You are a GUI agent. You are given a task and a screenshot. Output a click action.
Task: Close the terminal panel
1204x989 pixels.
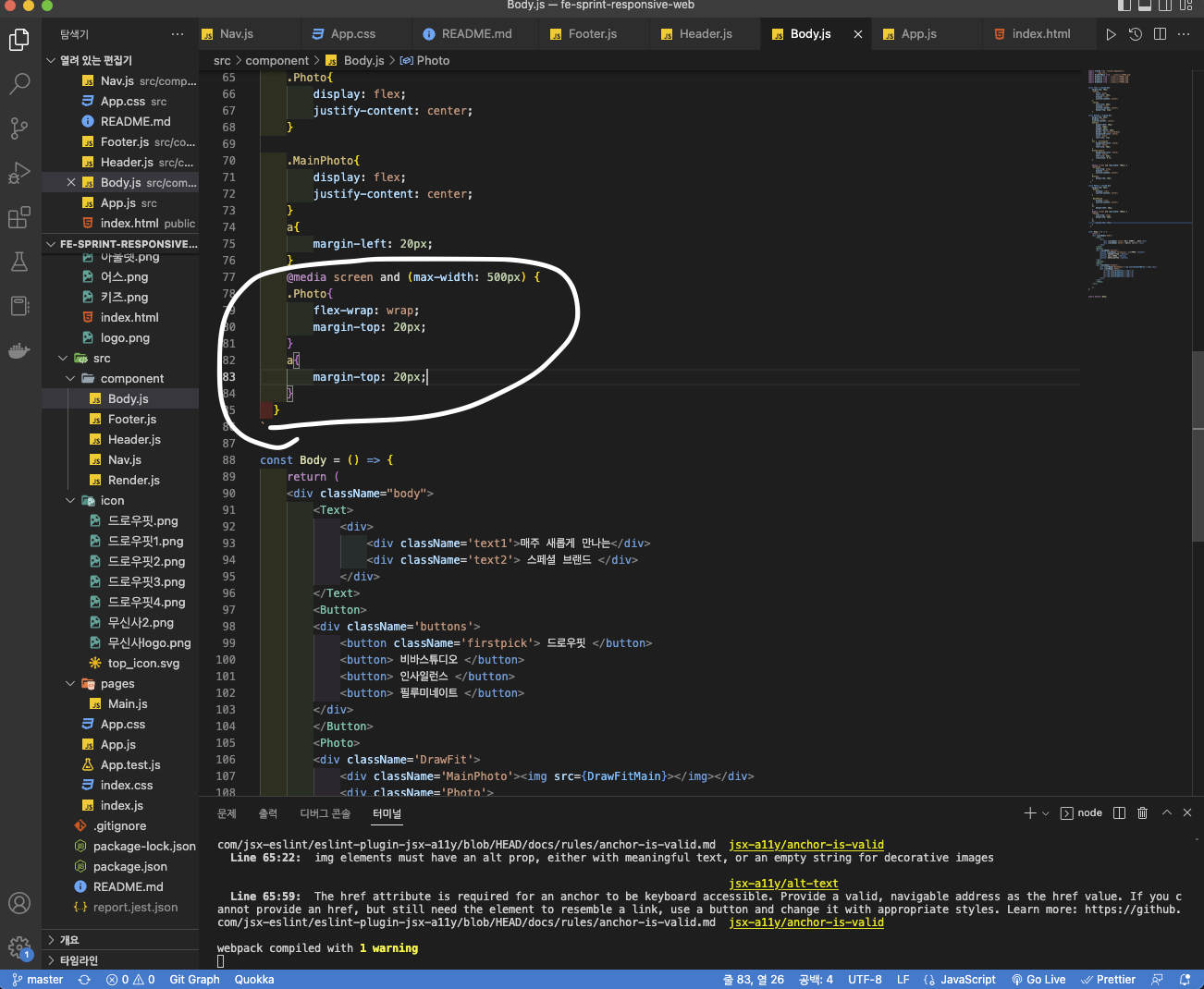coord(1187,812)
